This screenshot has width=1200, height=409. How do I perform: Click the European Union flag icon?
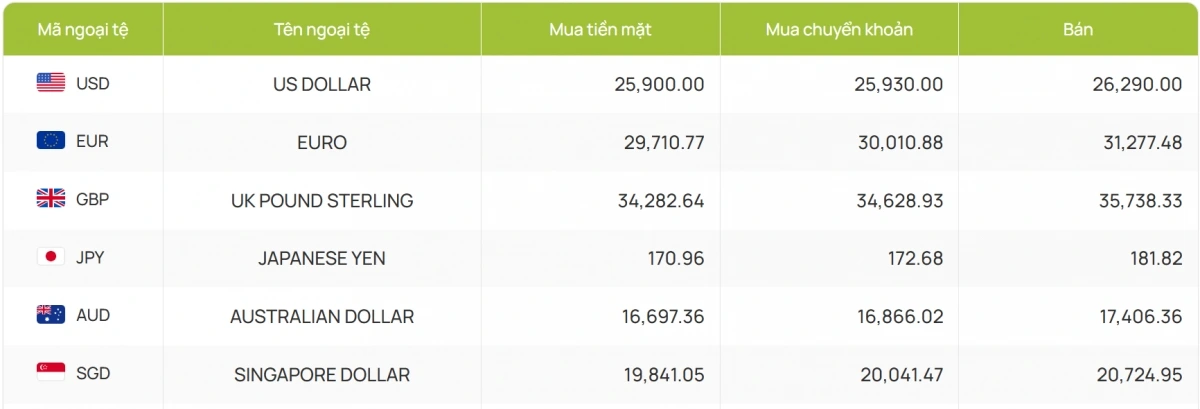pyautogui.click(x=51, y=141)
